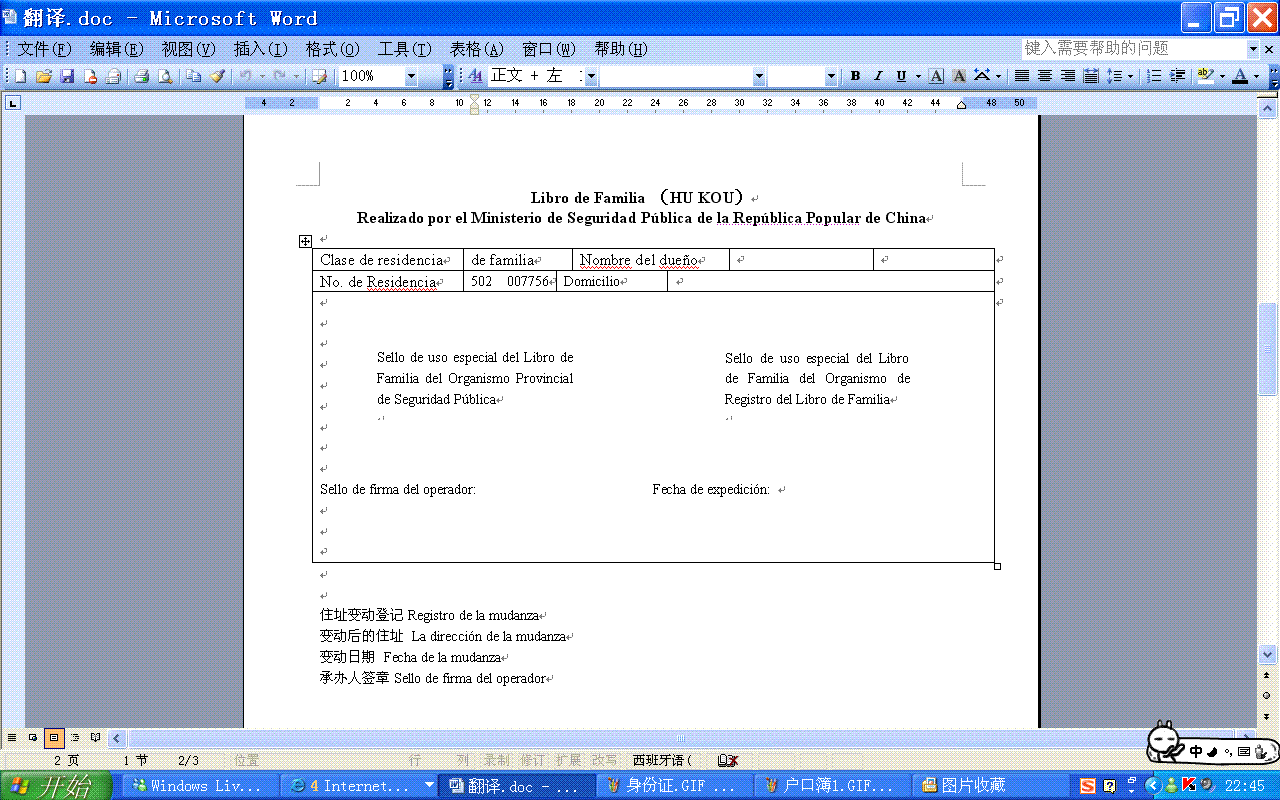
Task: Toggle bold formatting
Action: coord(855,76)
